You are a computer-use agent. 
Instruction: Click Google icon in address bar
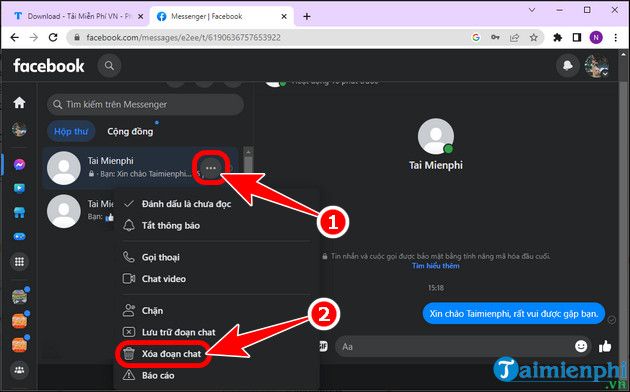476,38
